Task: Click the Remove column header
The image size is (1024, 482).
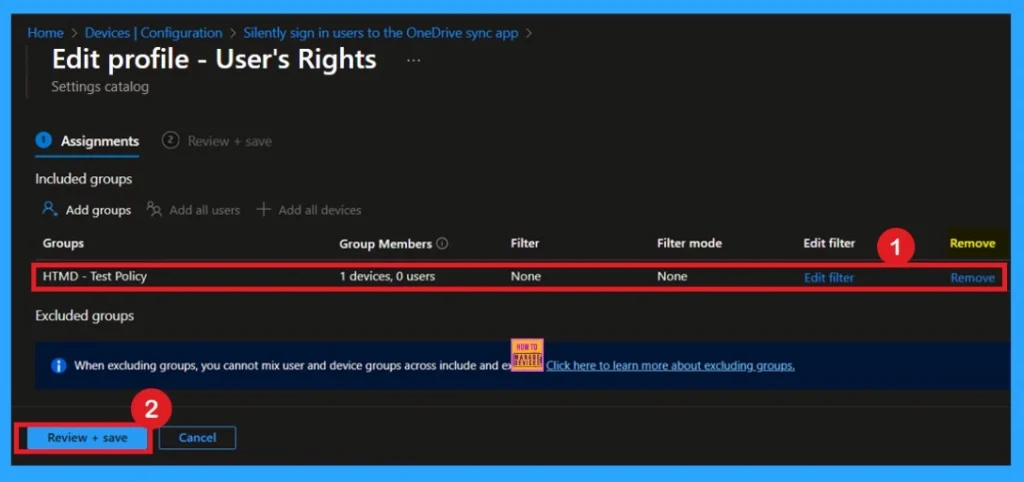Action: (972, 244)
